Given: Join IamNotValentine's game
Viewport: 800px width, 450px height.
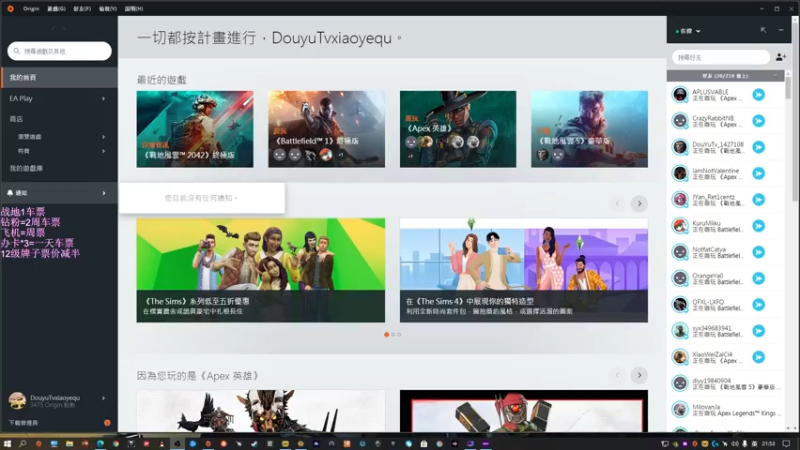Looking at the screenshot, I should pos(759,173).
